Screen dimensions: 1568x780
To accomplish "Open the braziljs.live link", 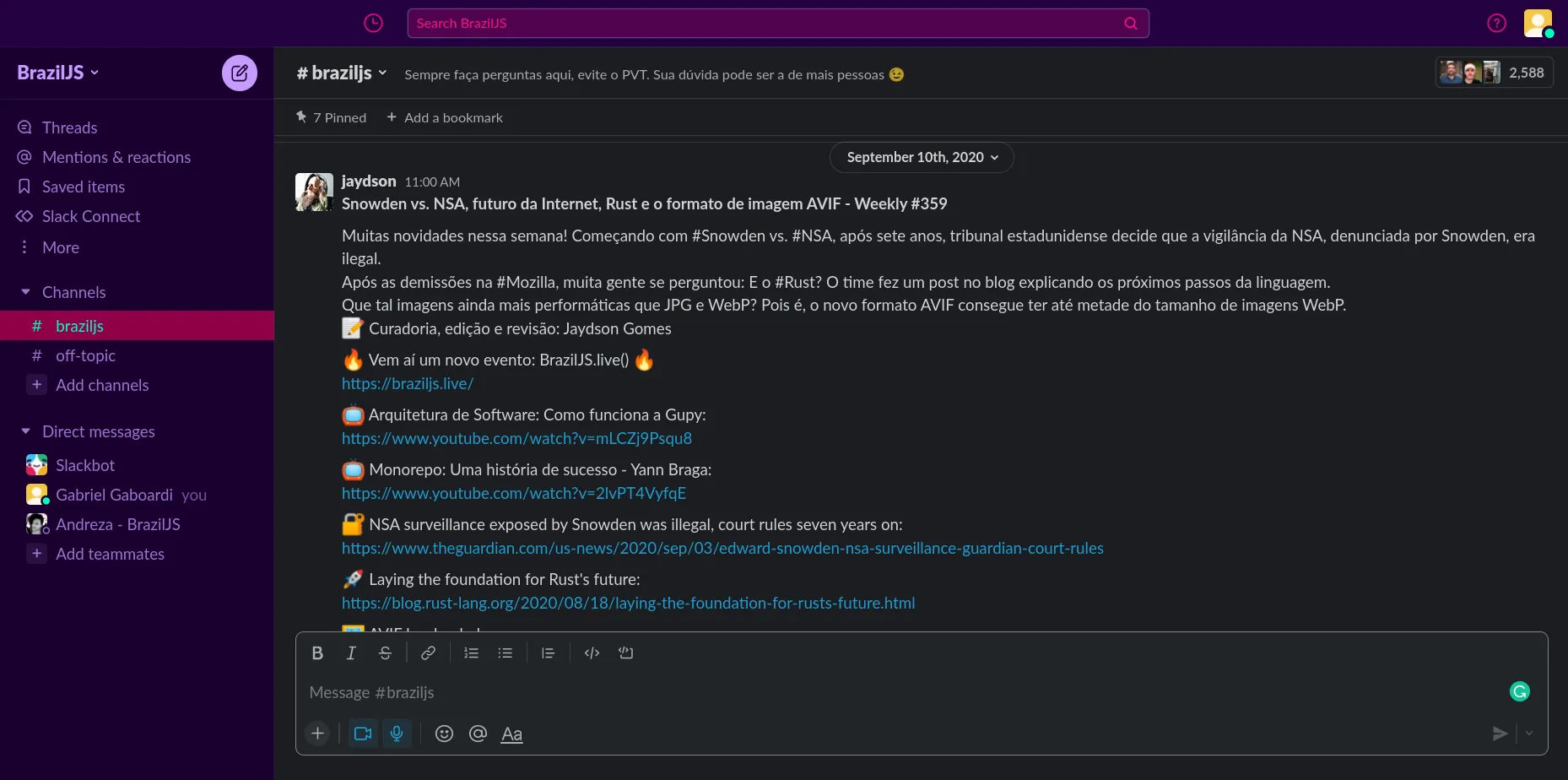I will coord(408,383).
